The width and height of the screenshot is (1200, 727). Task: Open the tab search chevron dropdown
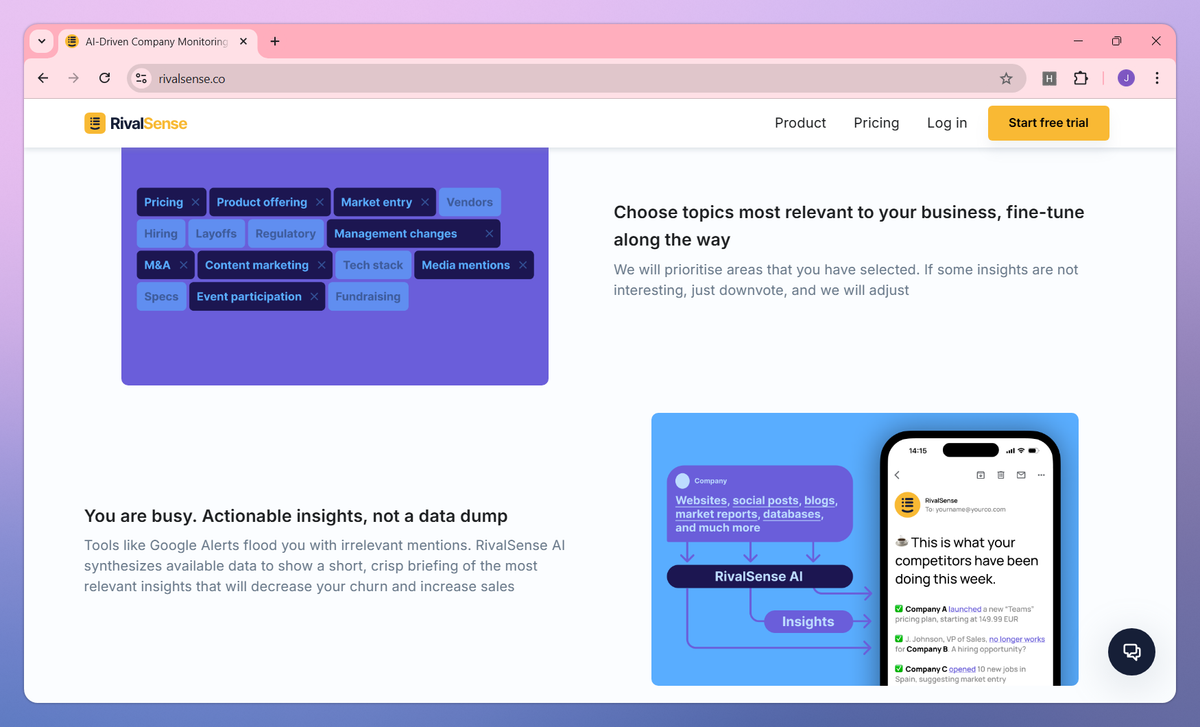coord(40,41)
